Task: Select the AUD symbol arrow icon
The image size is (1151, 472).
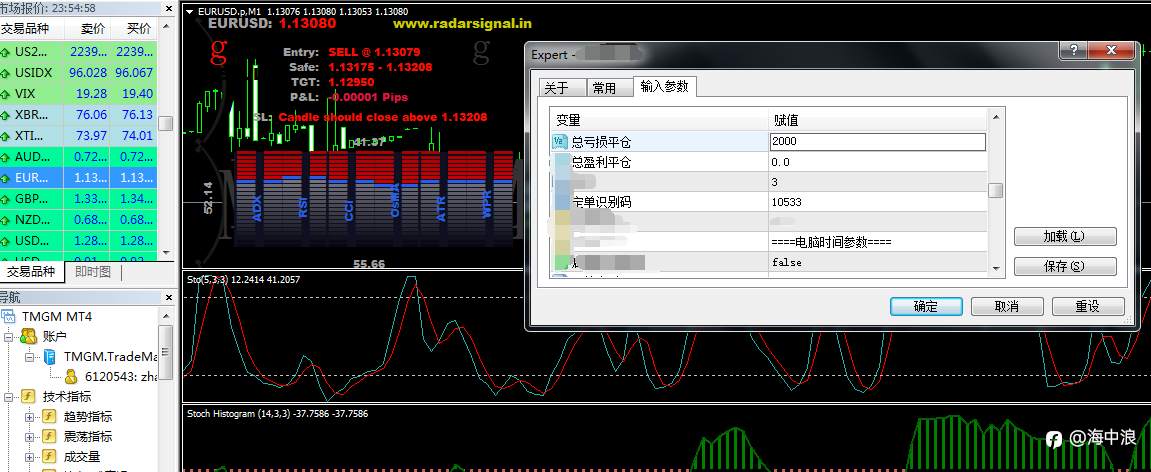Action: (4, 157)
